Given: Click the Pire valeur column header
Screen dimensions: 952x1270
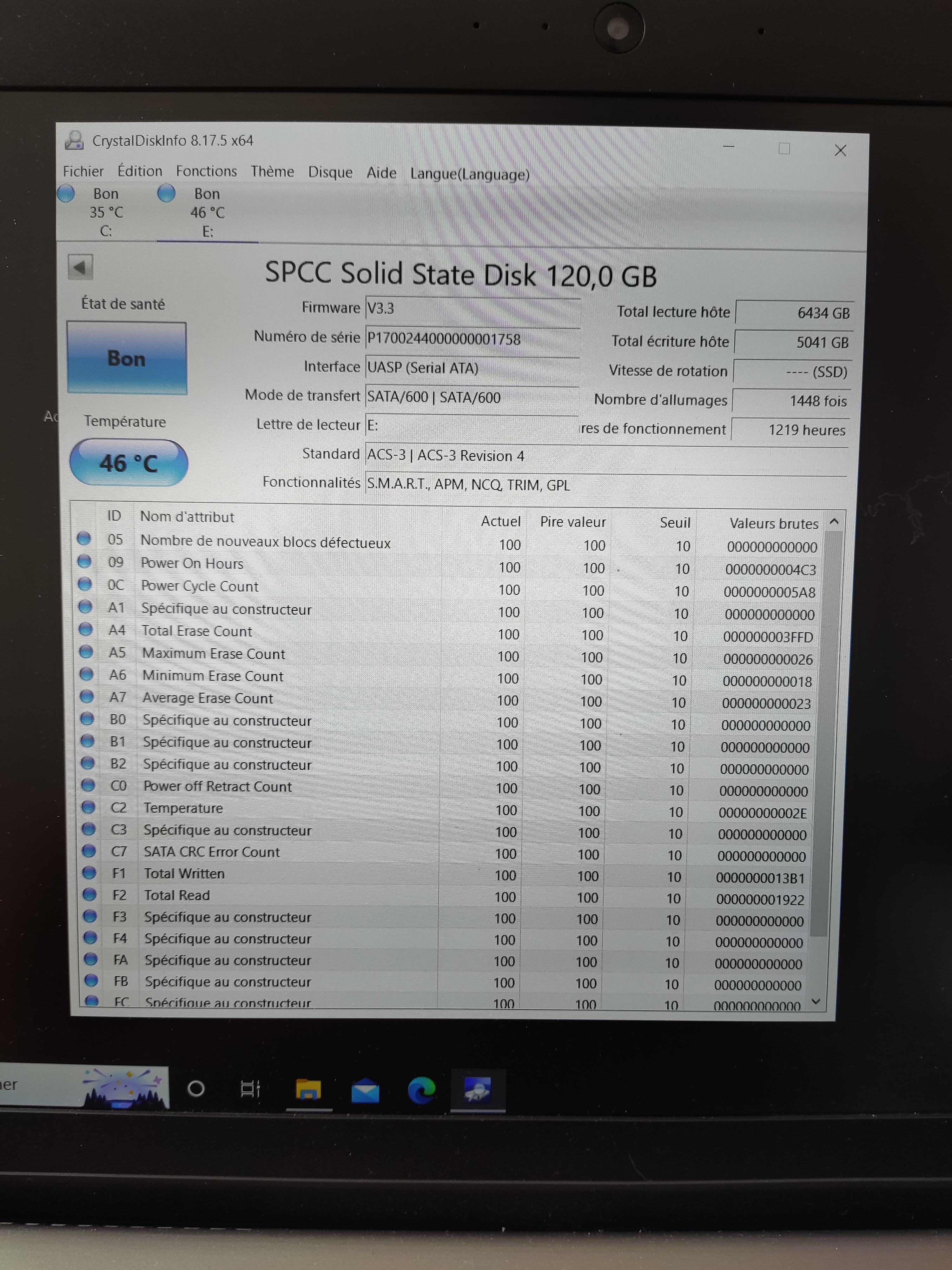Looking at the screenshot, I should tap(573, 521).
